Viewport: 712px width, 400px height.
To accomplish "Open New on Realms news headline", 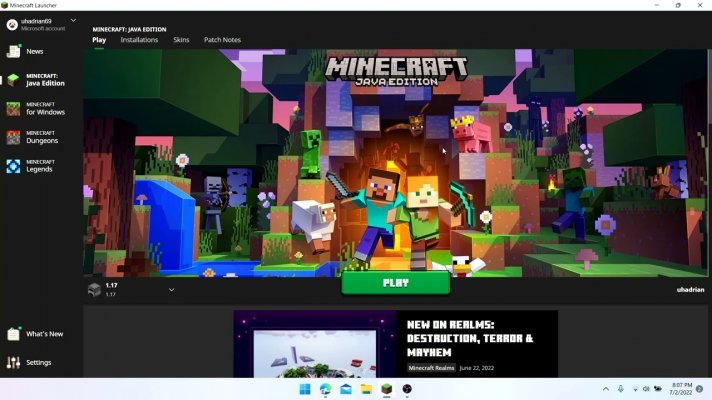I will tap(469, 338).
